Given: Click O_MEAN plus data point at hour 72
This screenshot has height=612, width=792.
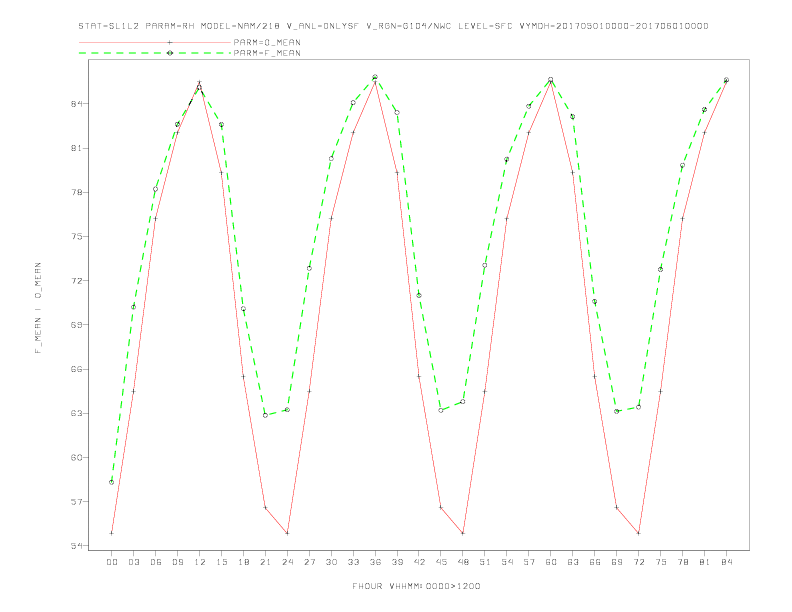Looking at the screenshot, I should [x=639, y=533].
